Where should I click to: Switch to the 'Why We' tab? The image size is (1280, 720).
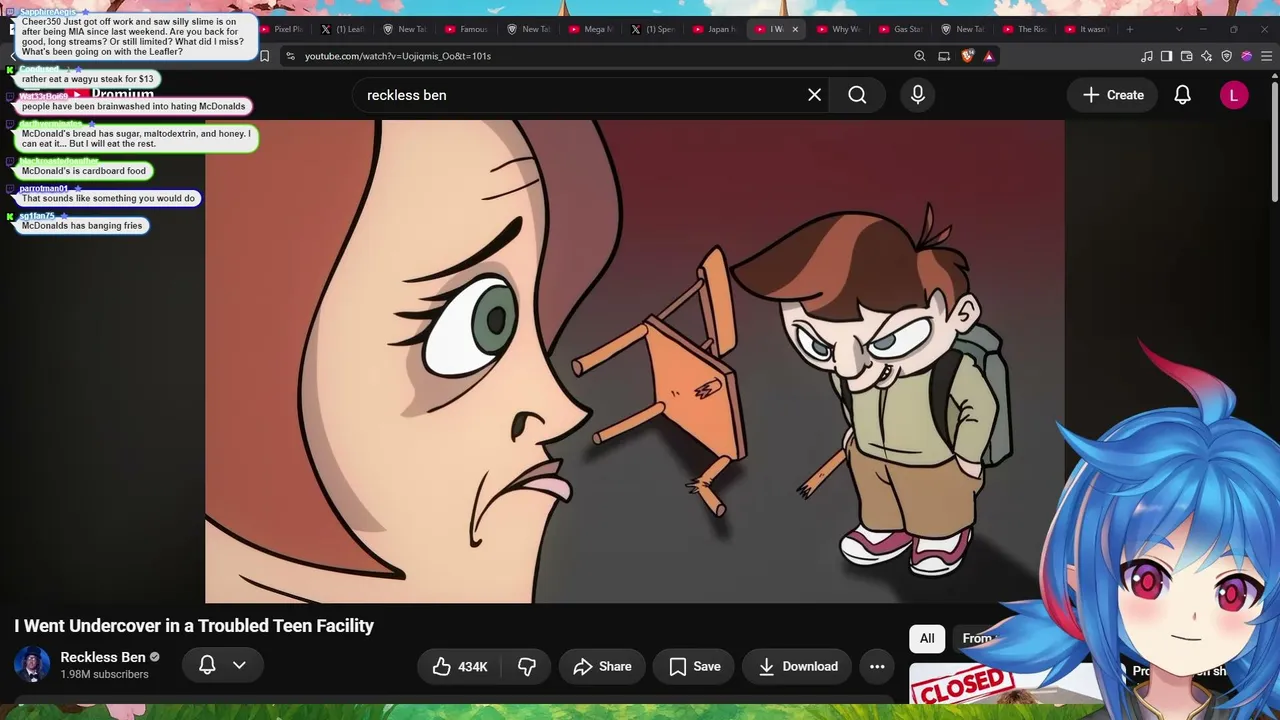838,29
